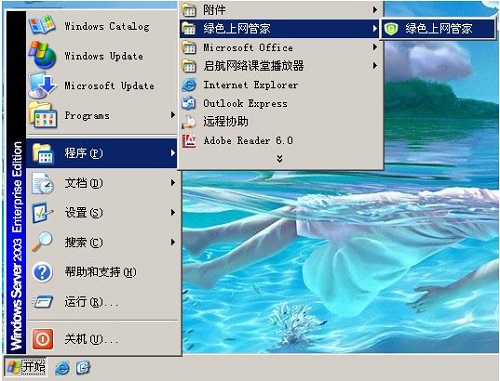Screen dimensions: 500x381
Task: Click the 绿色上网管家 folder icon
Action: (x=189, y=28)
